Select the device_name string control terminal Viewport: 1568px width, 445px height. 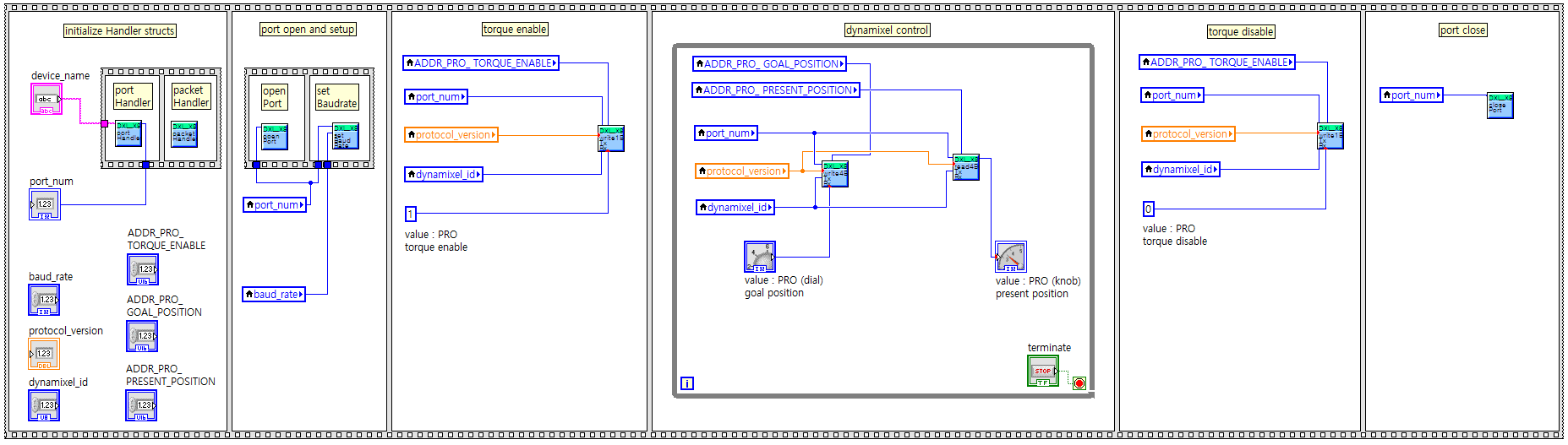(46, 100)
